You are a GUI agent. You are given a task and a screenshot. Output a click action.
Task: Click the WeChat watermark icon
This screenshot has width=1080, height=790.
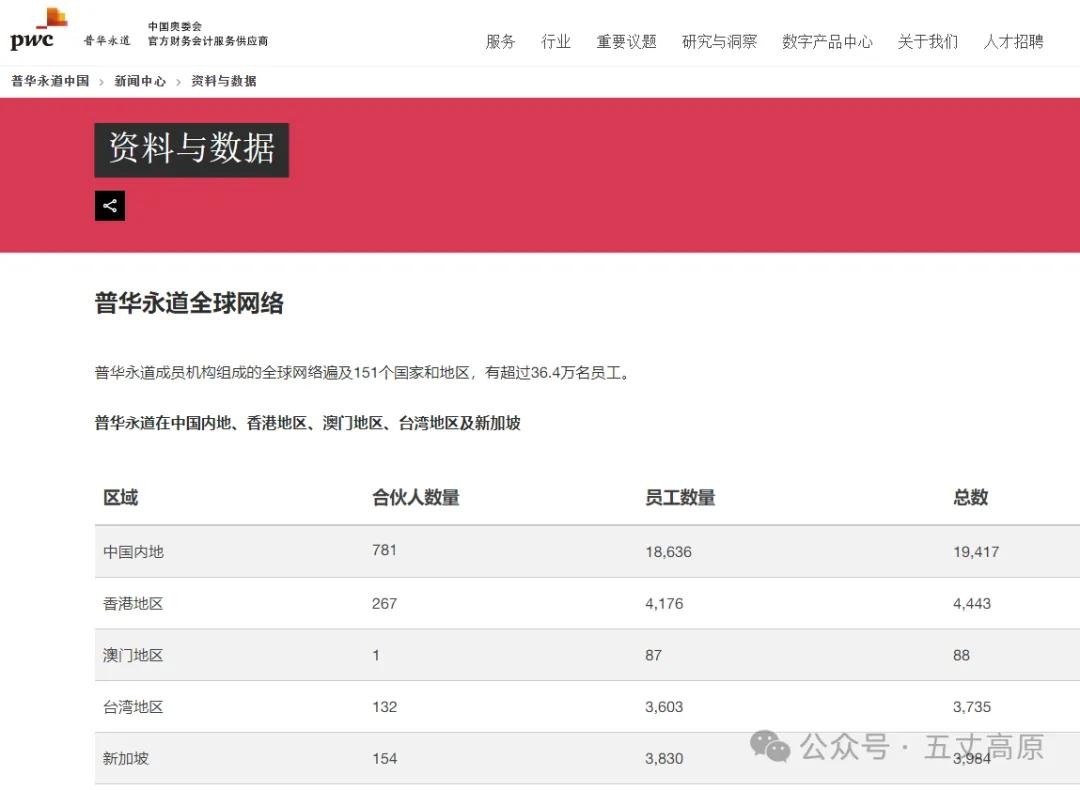pyautogui.click(x=769, y=746)
